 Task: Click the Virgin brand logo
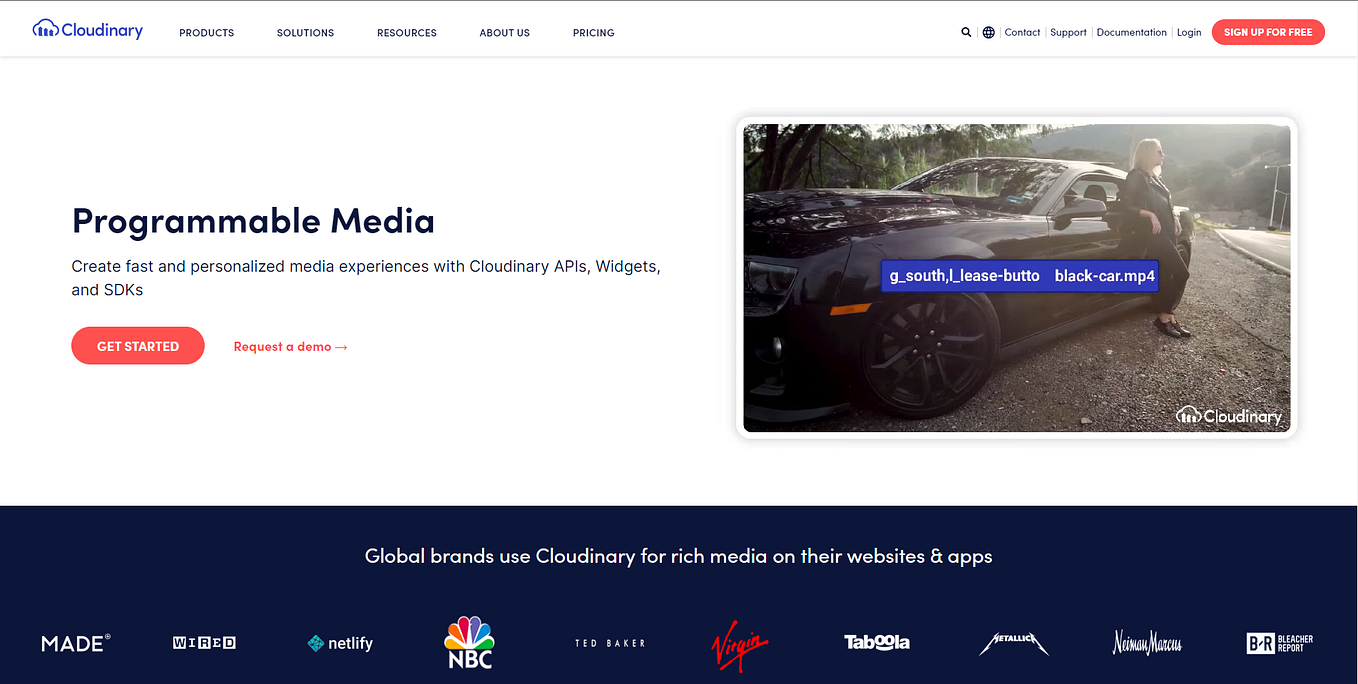740,643
